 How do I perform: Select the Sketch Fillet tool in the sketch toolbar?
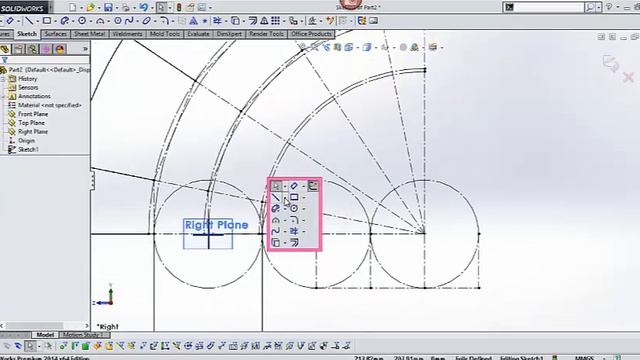pos(164,20)
